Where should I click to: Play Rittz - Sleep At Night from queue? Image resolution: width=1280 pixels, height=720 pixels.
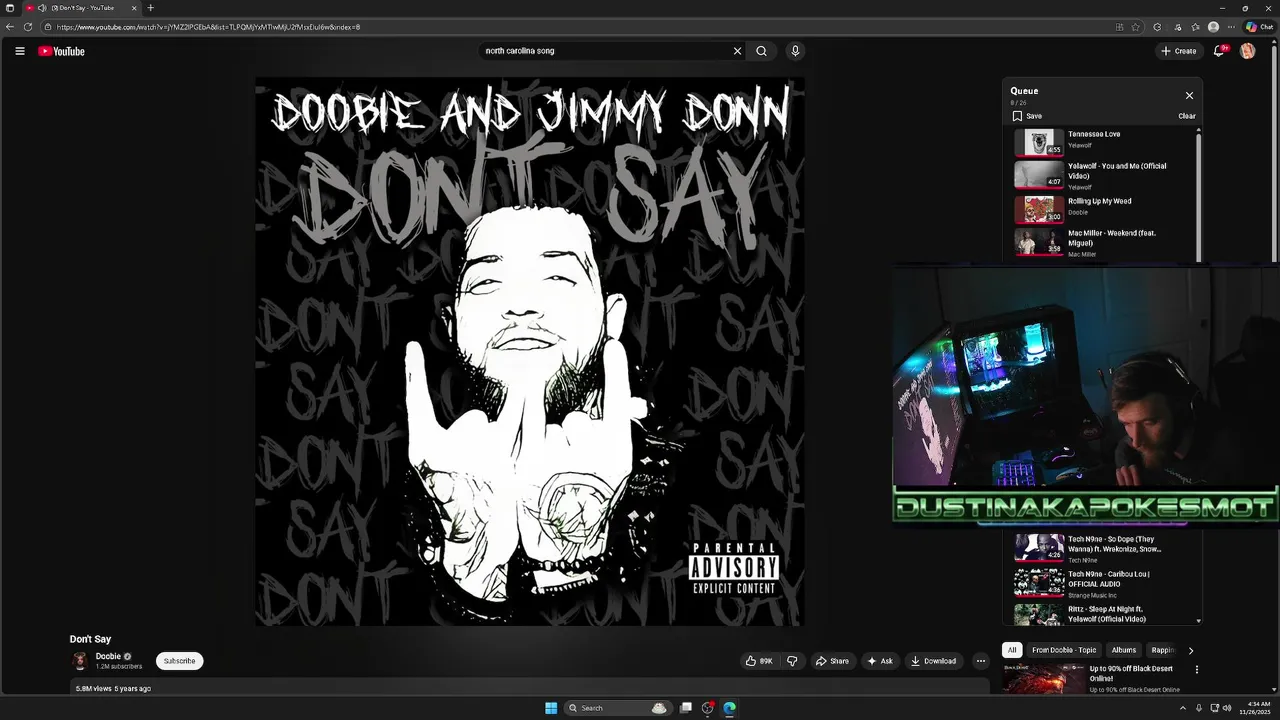tap(1103, 614)
